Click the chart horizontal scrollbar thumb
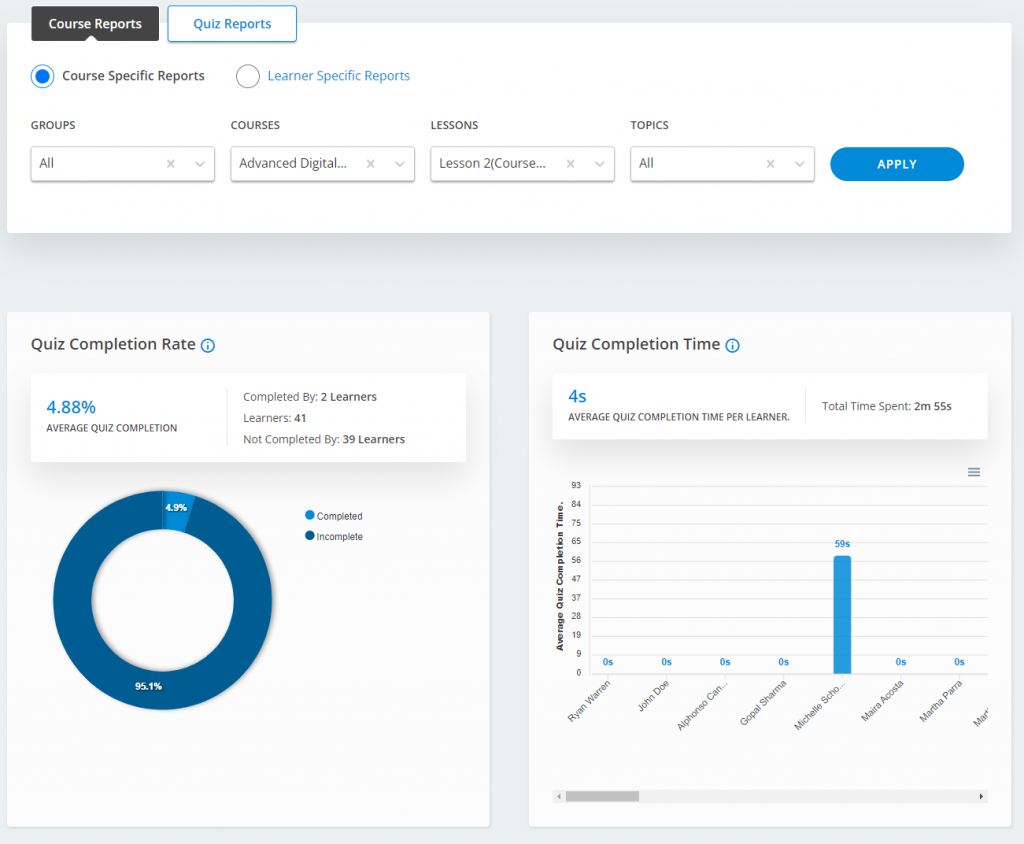This screenshot has width=1024, height=844. [x=602, y=796]
